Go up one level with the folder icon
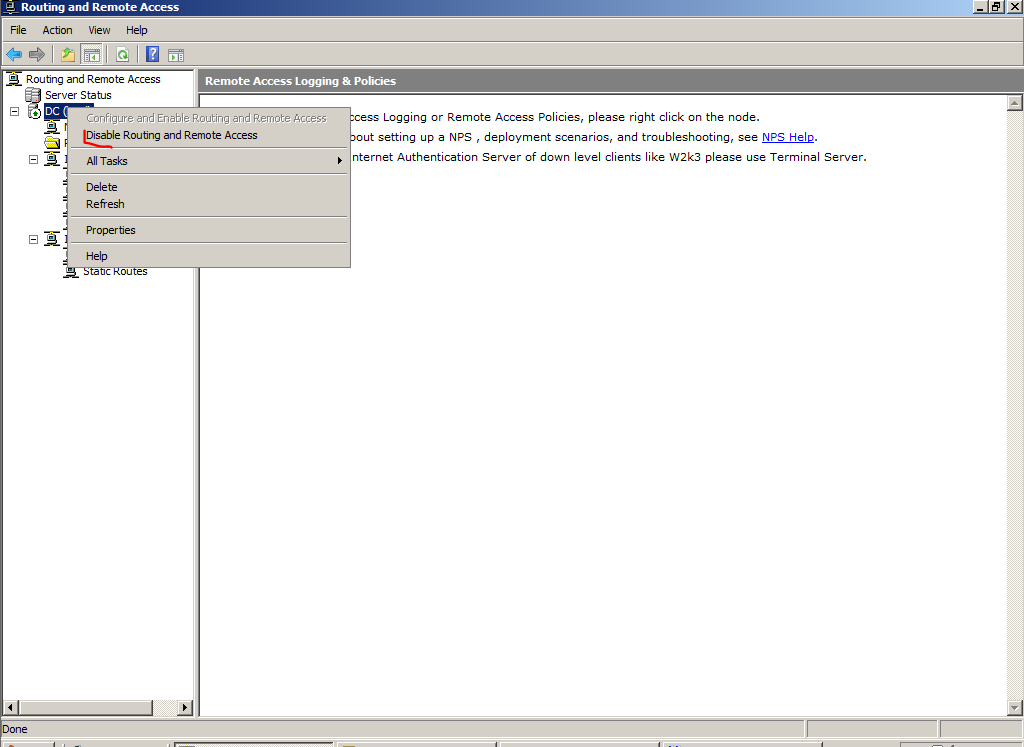1024x747 pixels. point(67,55)
